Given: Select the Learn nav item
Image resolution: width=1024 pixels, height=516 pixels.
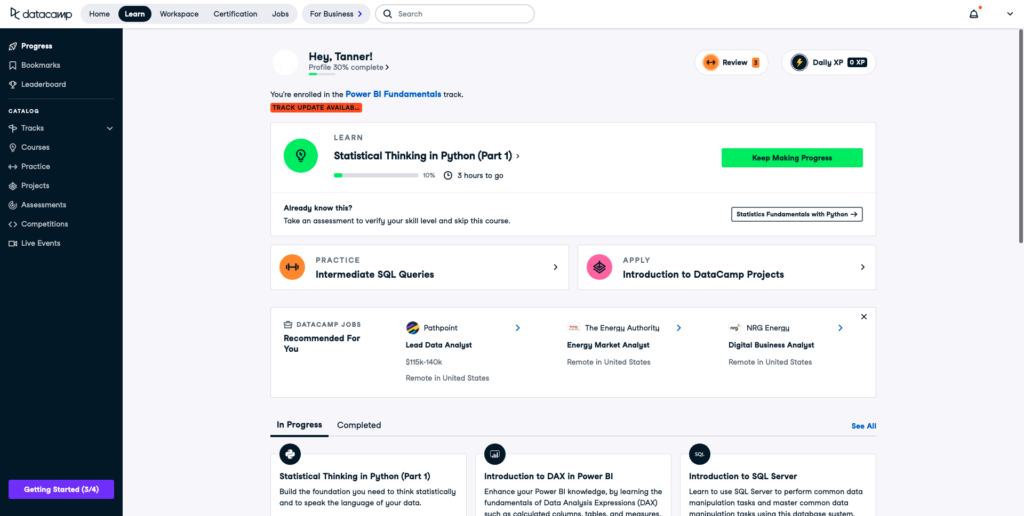Looking at the screenshot, I should tap(135, 14).
